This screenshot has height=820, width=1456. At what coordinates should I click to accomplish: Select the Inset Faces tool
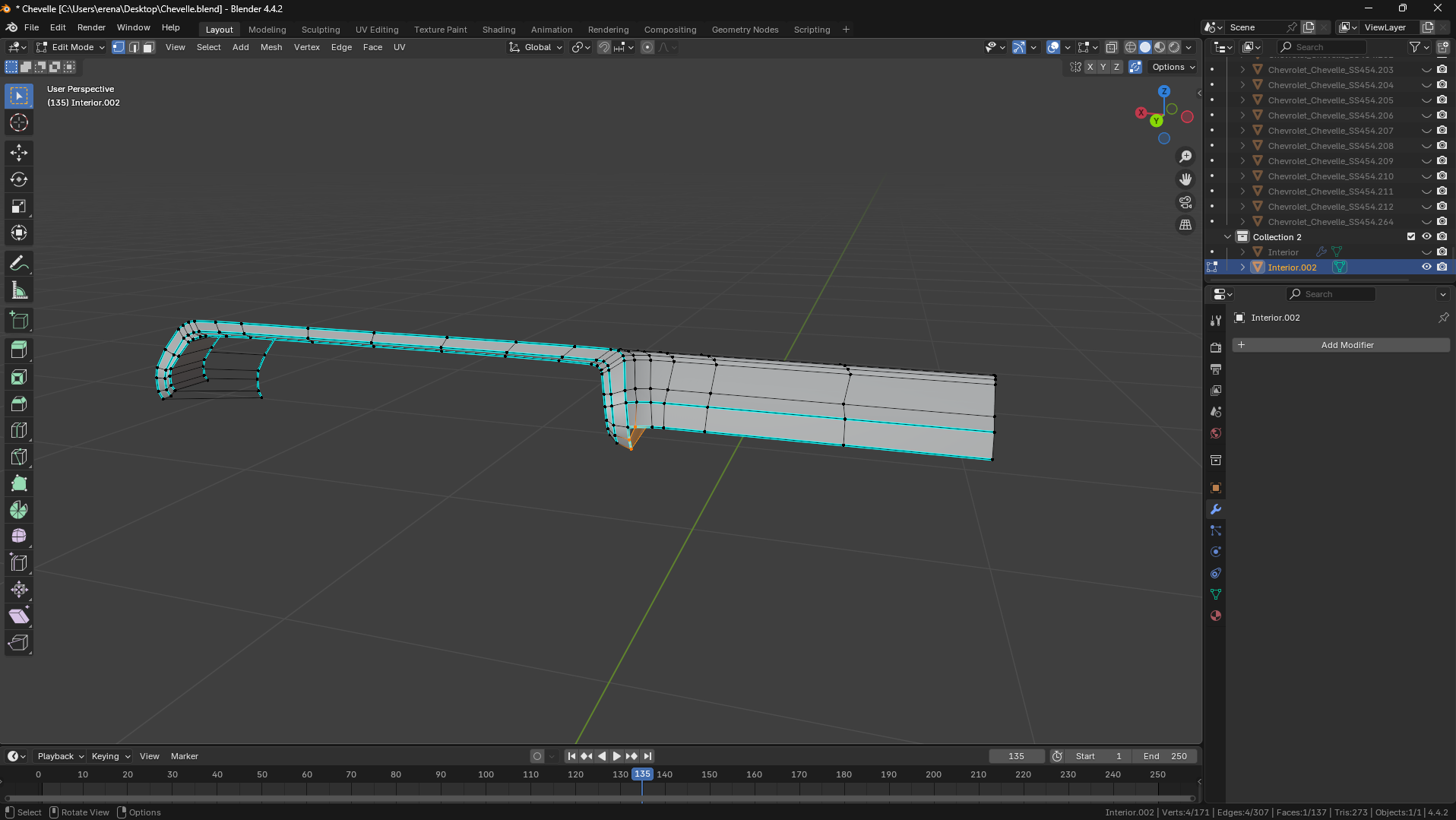[19, 377]
